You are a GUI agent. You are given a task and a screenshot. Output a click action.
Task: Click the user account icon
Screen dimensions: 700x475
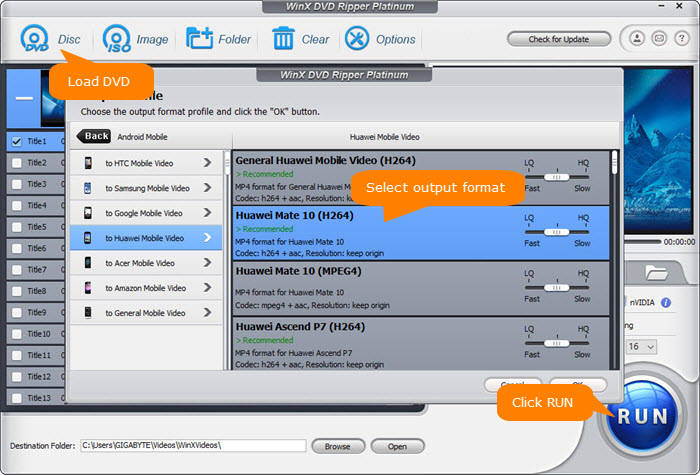pos(637,38)
